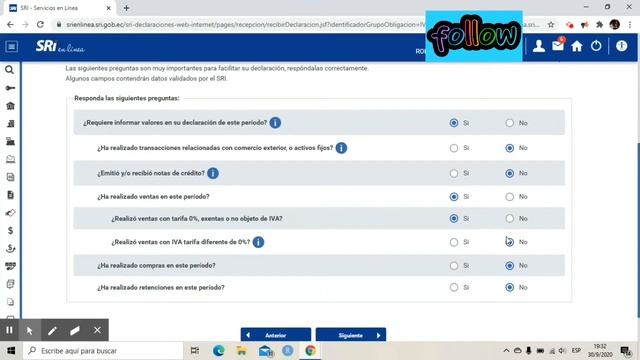Open Microsoft Edge from taskbar
The image size is (640, 360).
click(219, 351)
